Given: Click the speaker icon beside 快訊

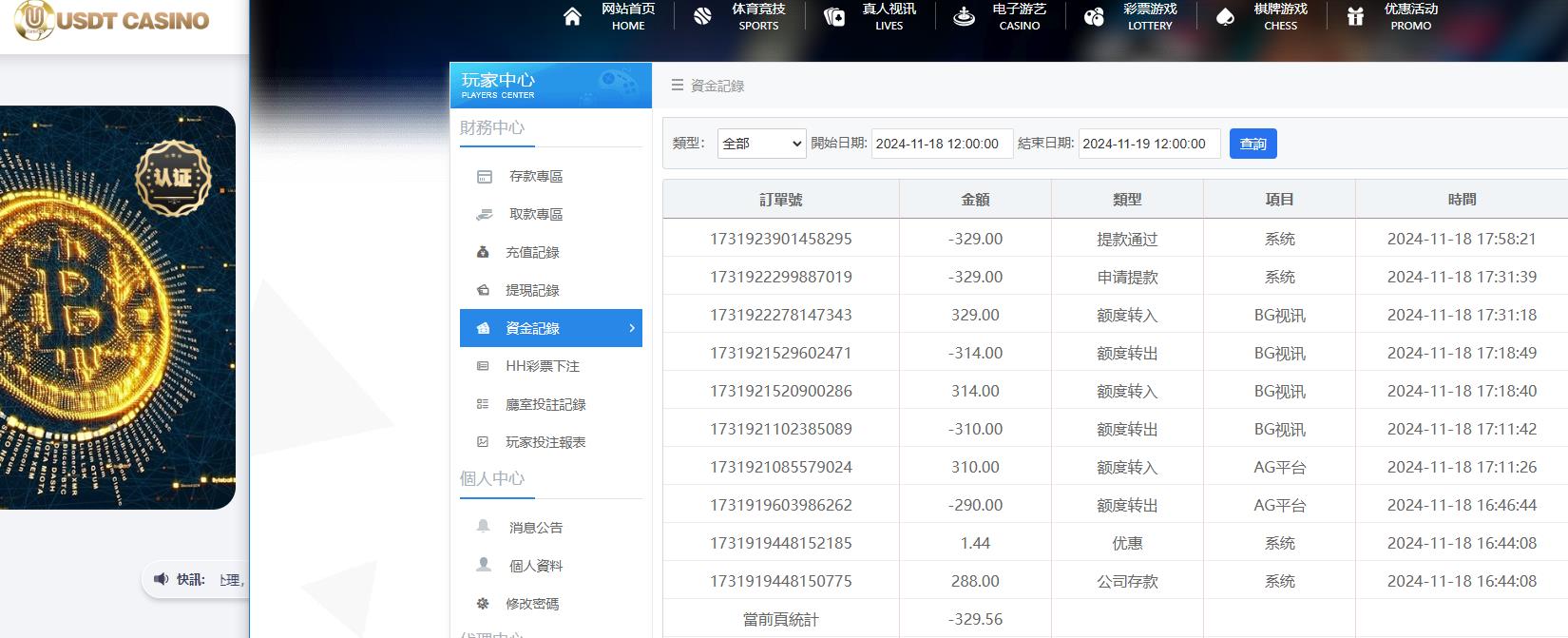Looking at the screenshot, I should coord(161,579).
